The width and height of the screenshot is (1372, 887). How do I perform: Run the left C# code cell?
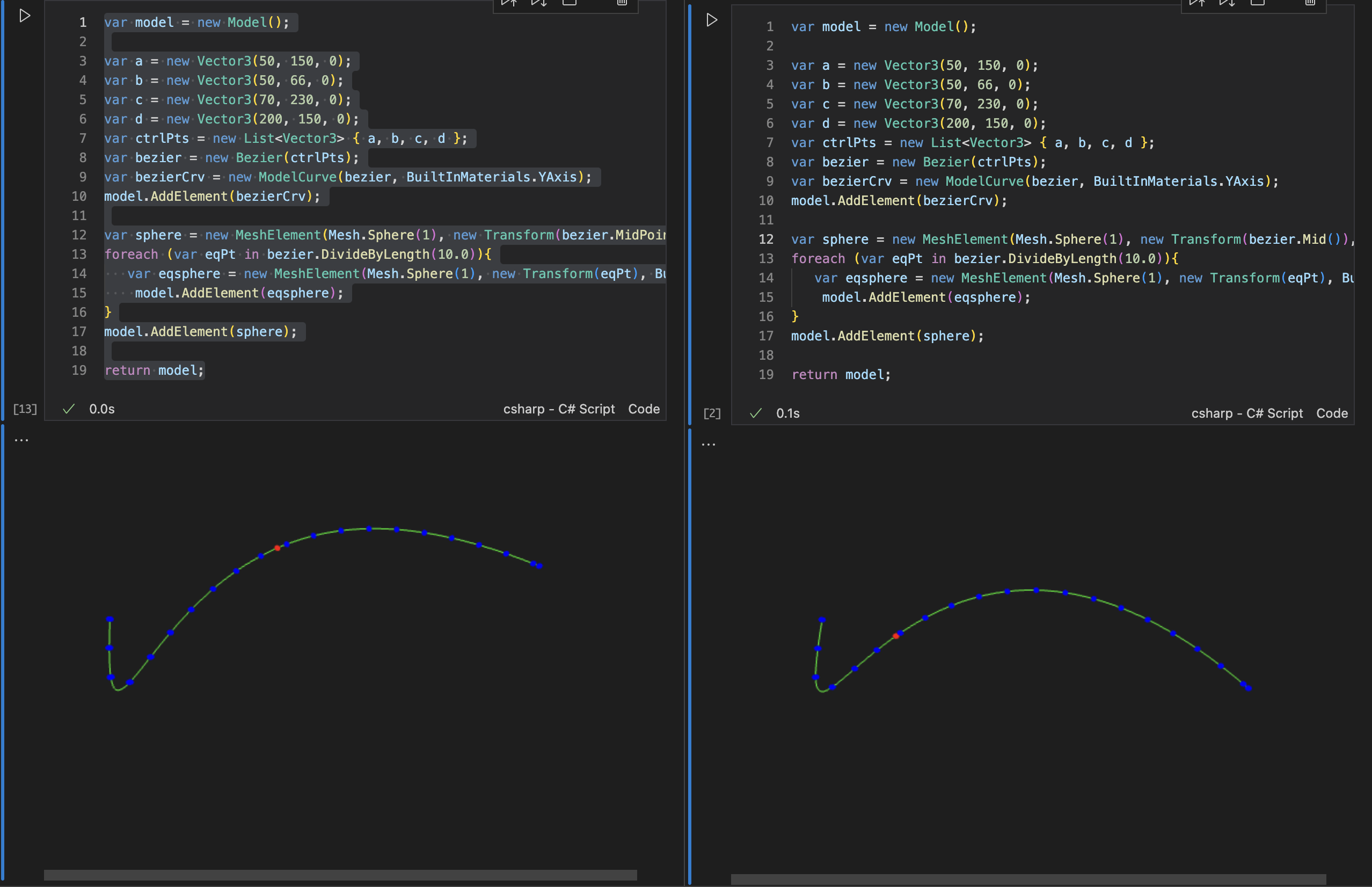25,16
